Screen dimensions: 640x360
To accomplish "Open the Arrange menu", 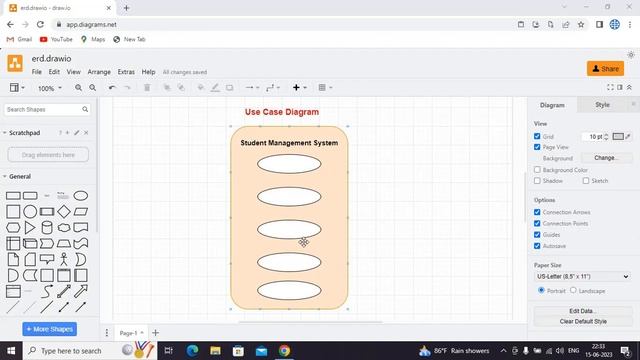I will tap(99, 72).
